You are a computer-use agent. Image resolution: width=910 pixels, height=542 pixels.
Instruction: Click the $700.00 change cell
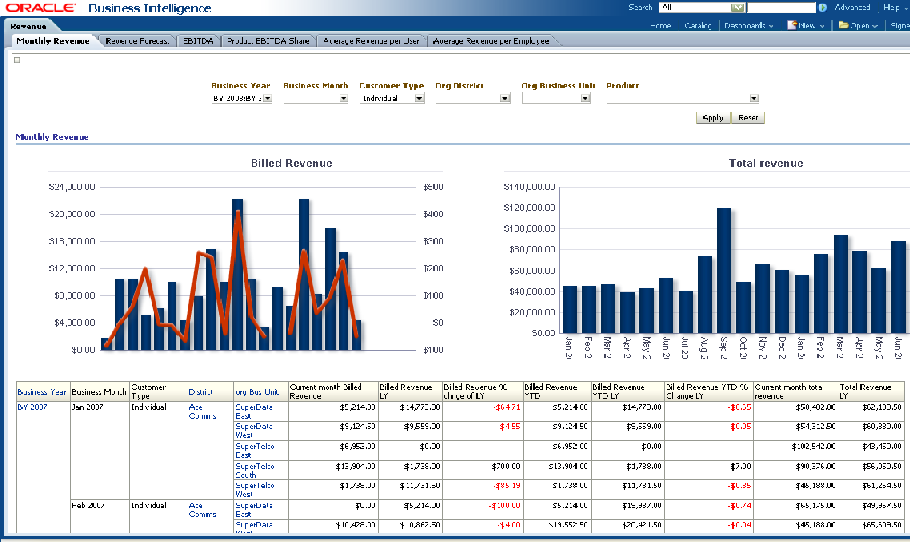(507, 466)
